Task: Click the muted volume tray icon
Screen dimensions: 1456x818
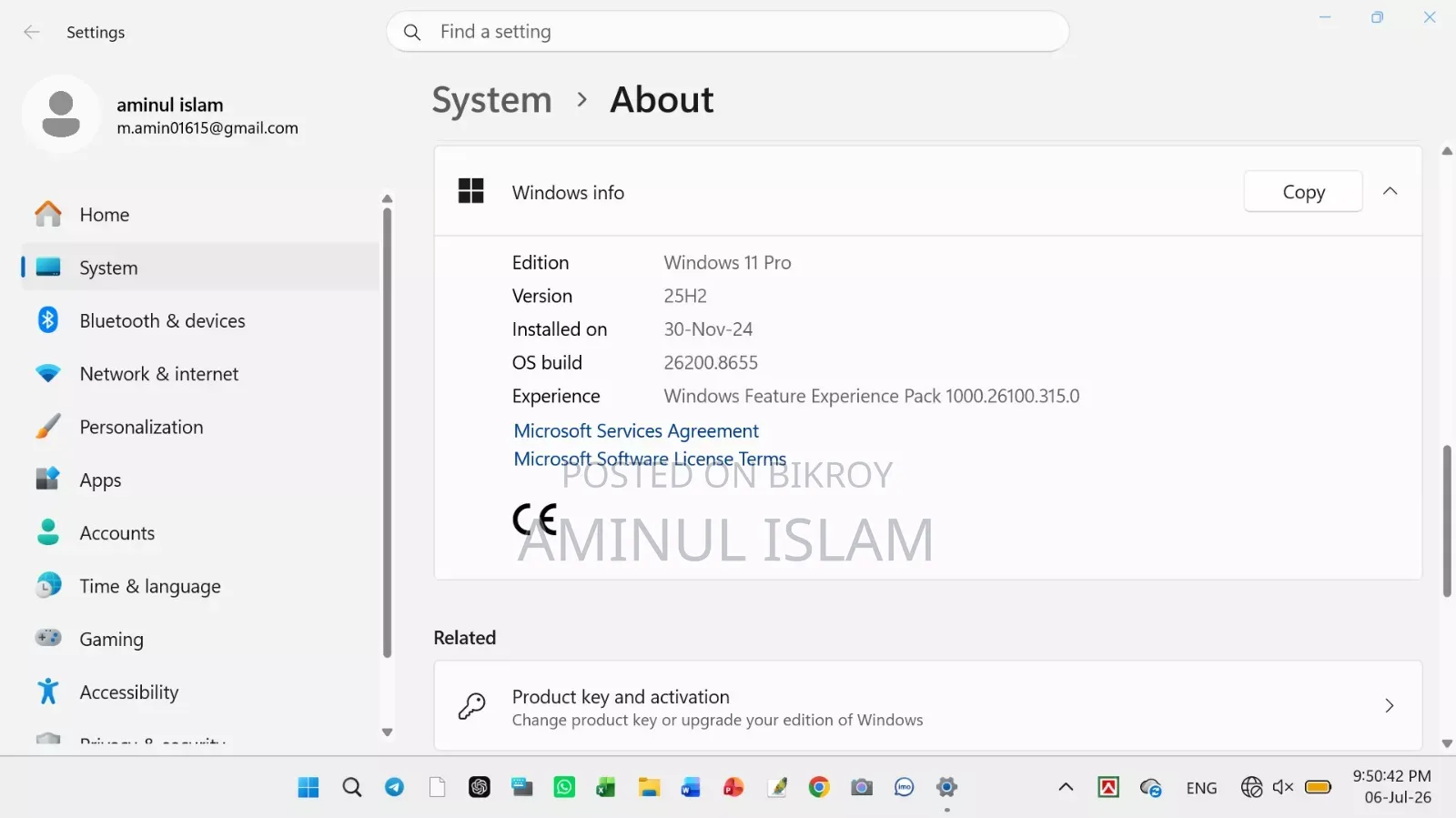Action: [x=1283, y=787]
